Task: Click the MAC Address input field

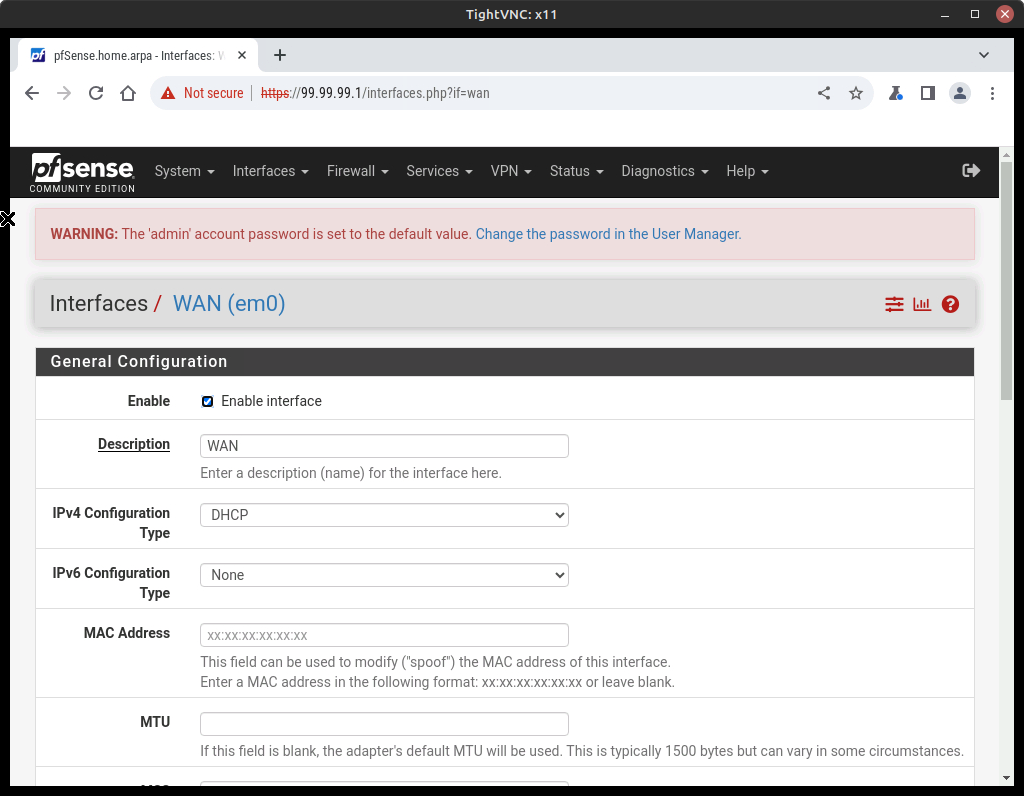Action: point(384,635)
